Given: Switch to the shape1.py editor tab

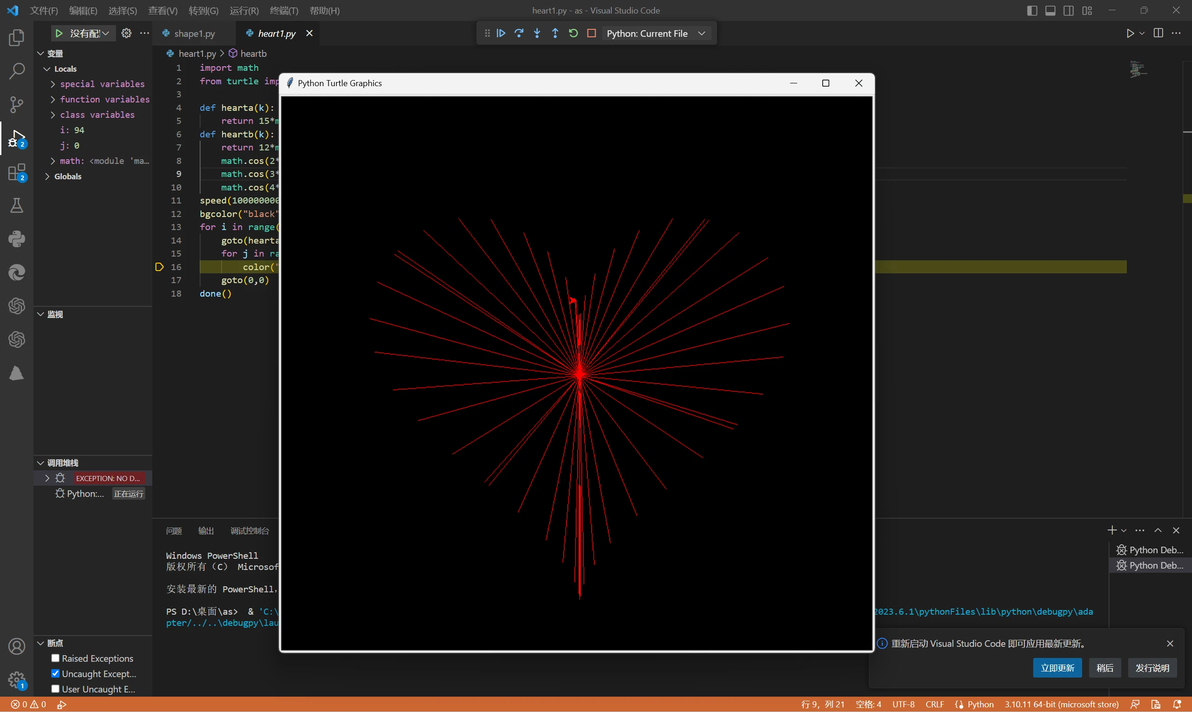Looking at the screenshot, I should (194, 33).
